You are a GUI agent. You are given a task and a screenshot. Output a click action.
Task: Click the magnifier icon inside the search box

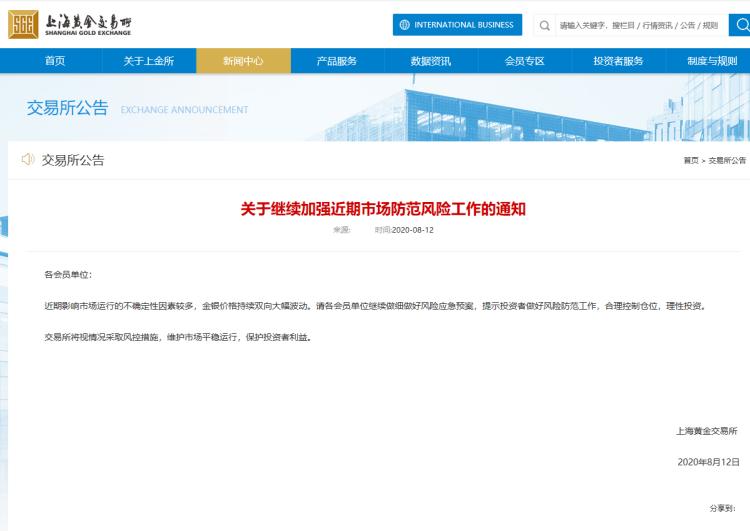coord(544,25)
